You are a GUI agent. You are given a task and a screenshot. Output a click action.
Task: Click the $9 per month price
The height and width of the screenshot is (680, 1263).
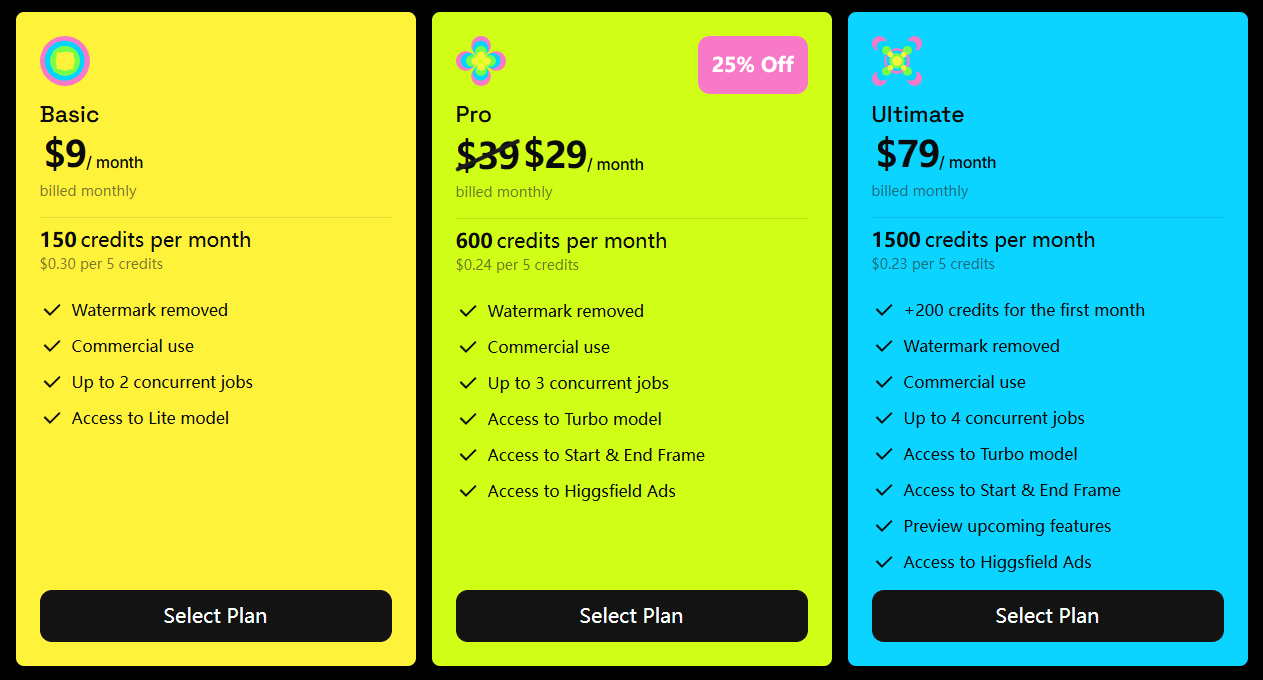pyautogui.click(x=94, y=154)
